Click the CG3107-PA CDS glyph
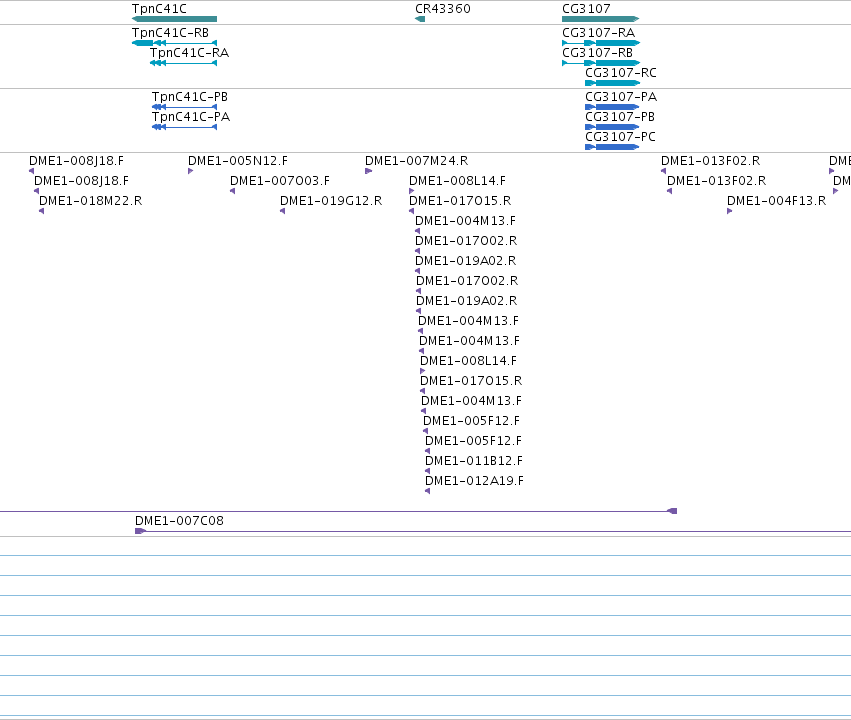Screen dimensions: 851x720 612,107
